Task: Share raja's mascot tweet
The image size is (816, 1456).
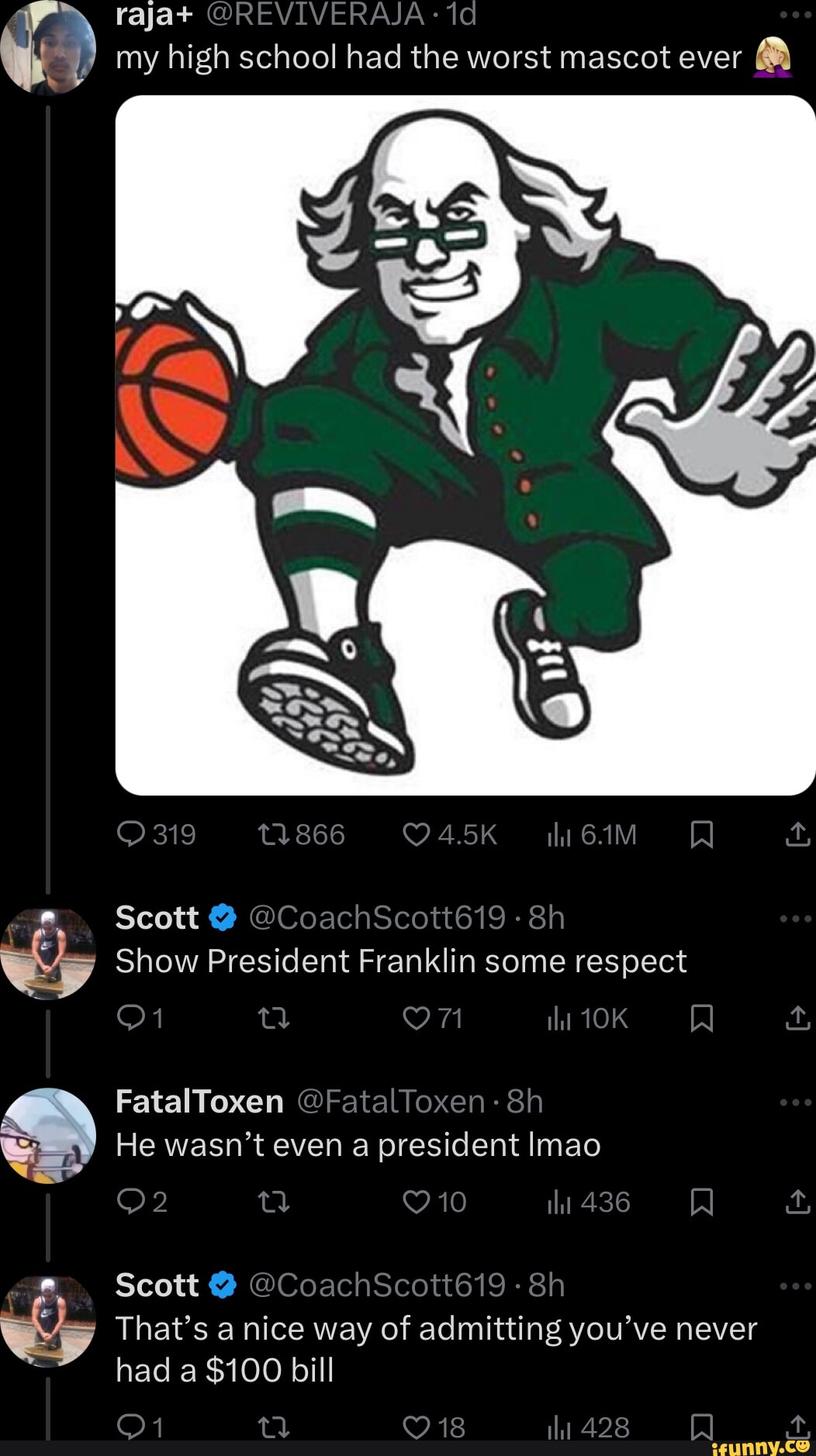Action: tap(797, 834)
